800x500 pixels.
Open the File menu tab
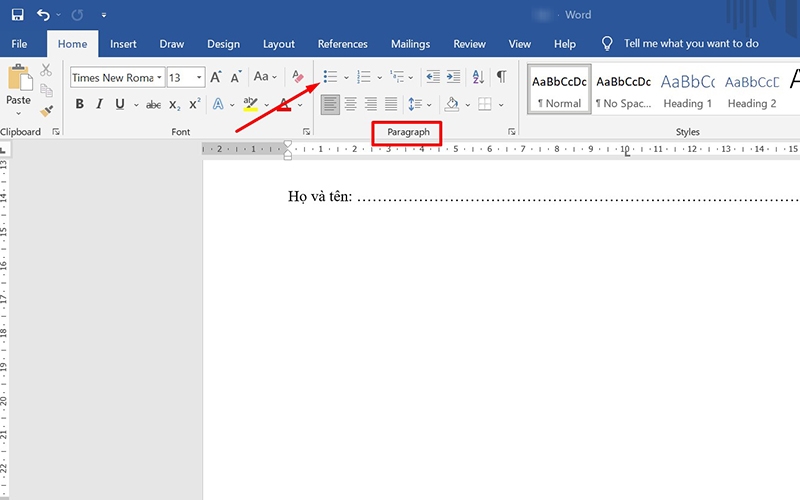pos(19,44)
